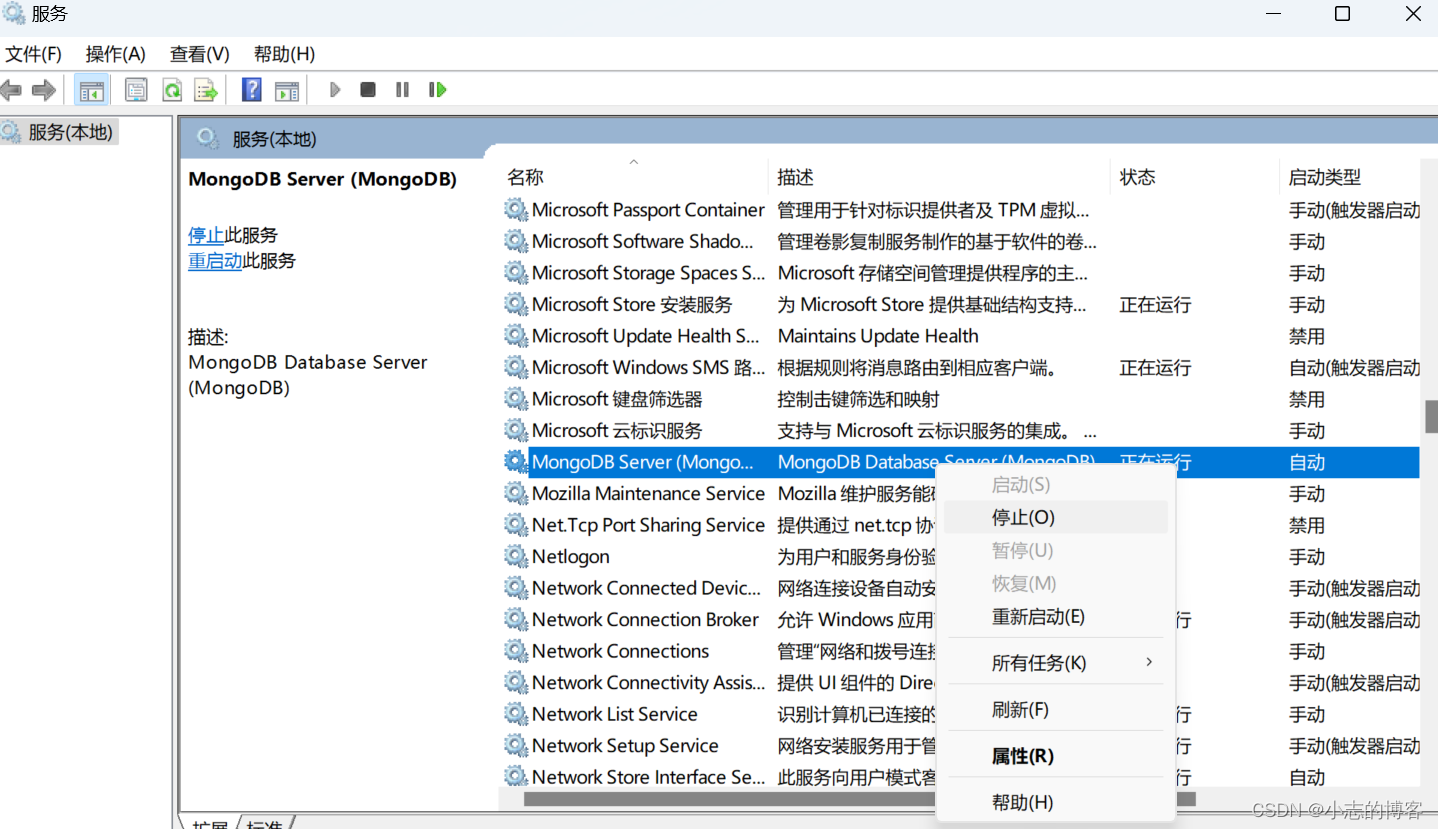Select the Network Connected Devic... row name
1438x829 pixels.
click(x=648, y=588)
